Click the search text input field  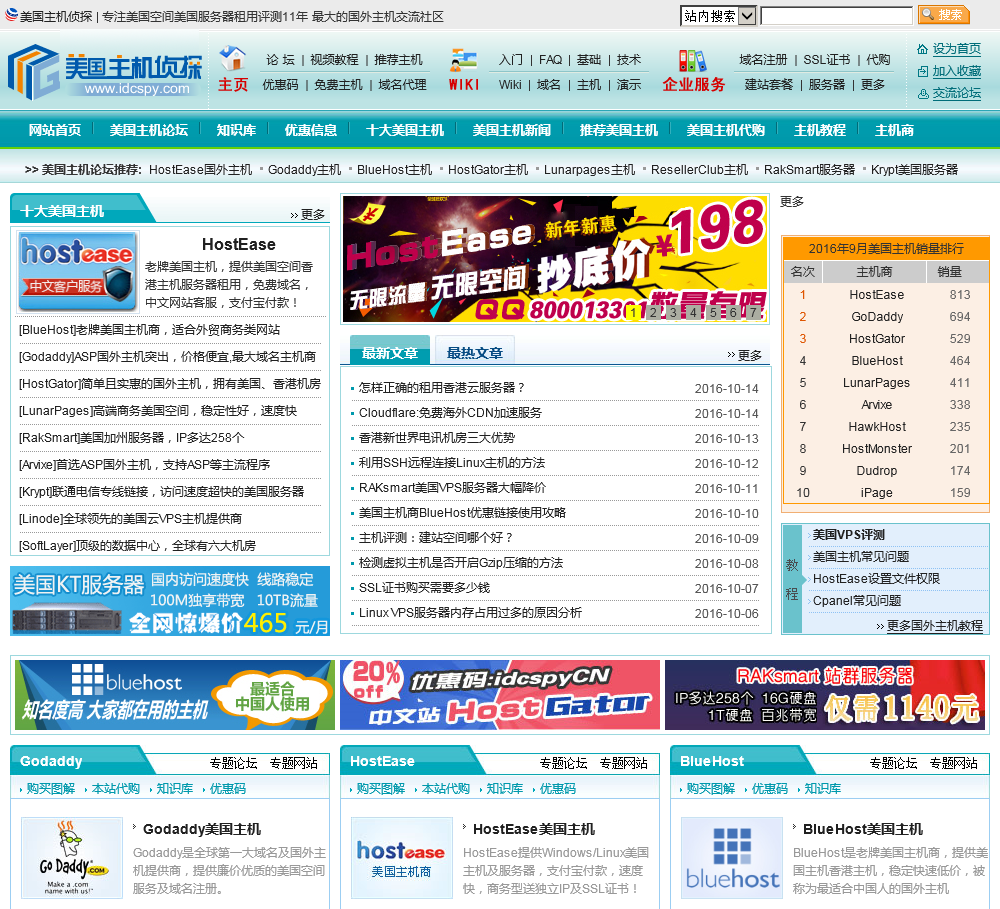pos(837,15)
